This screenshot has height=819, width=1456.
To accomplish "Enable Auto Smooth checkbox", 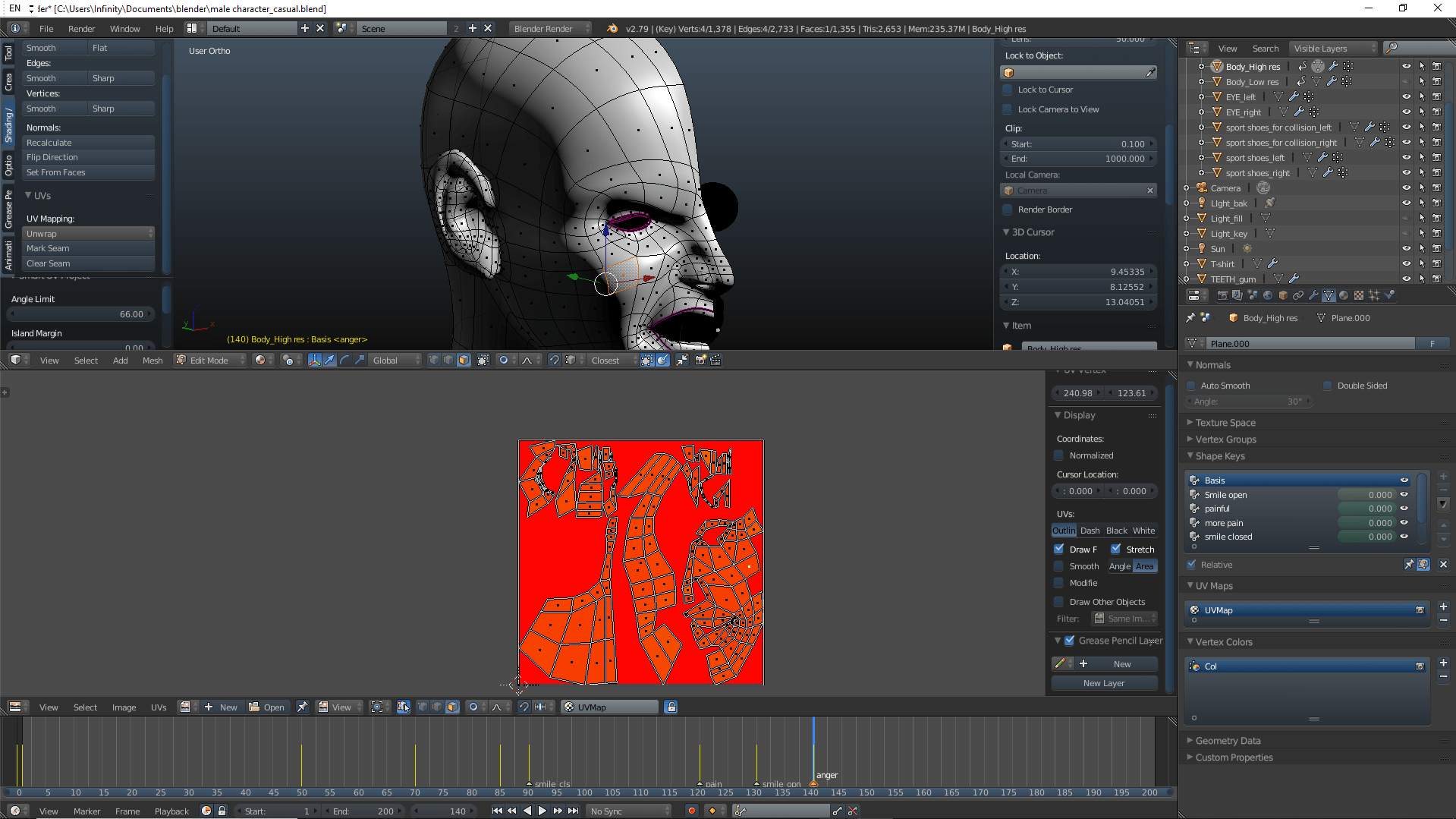I will 1191,386.
